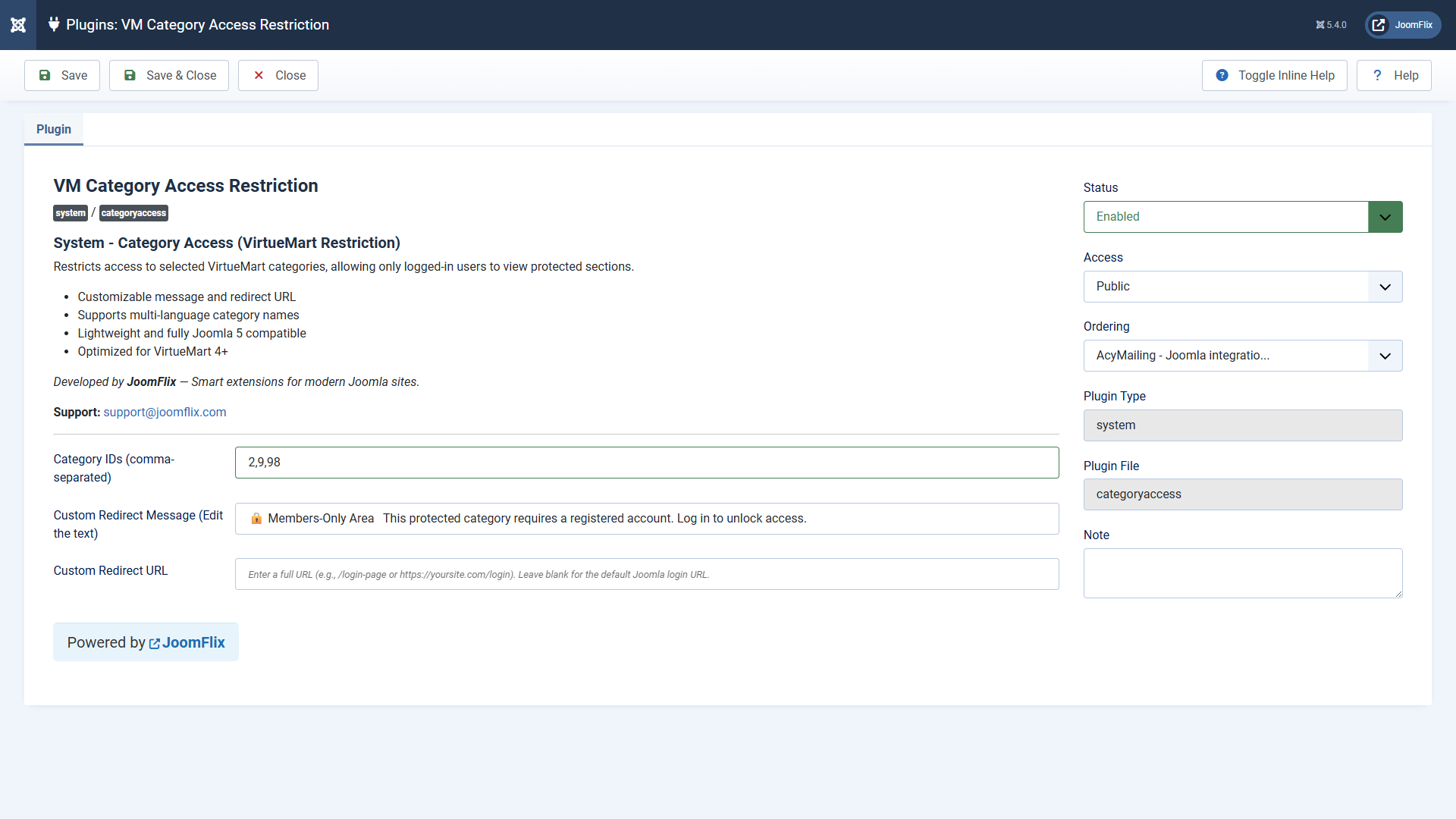Click the Close button with red X
1456x819 pixels.
[278, 76]
